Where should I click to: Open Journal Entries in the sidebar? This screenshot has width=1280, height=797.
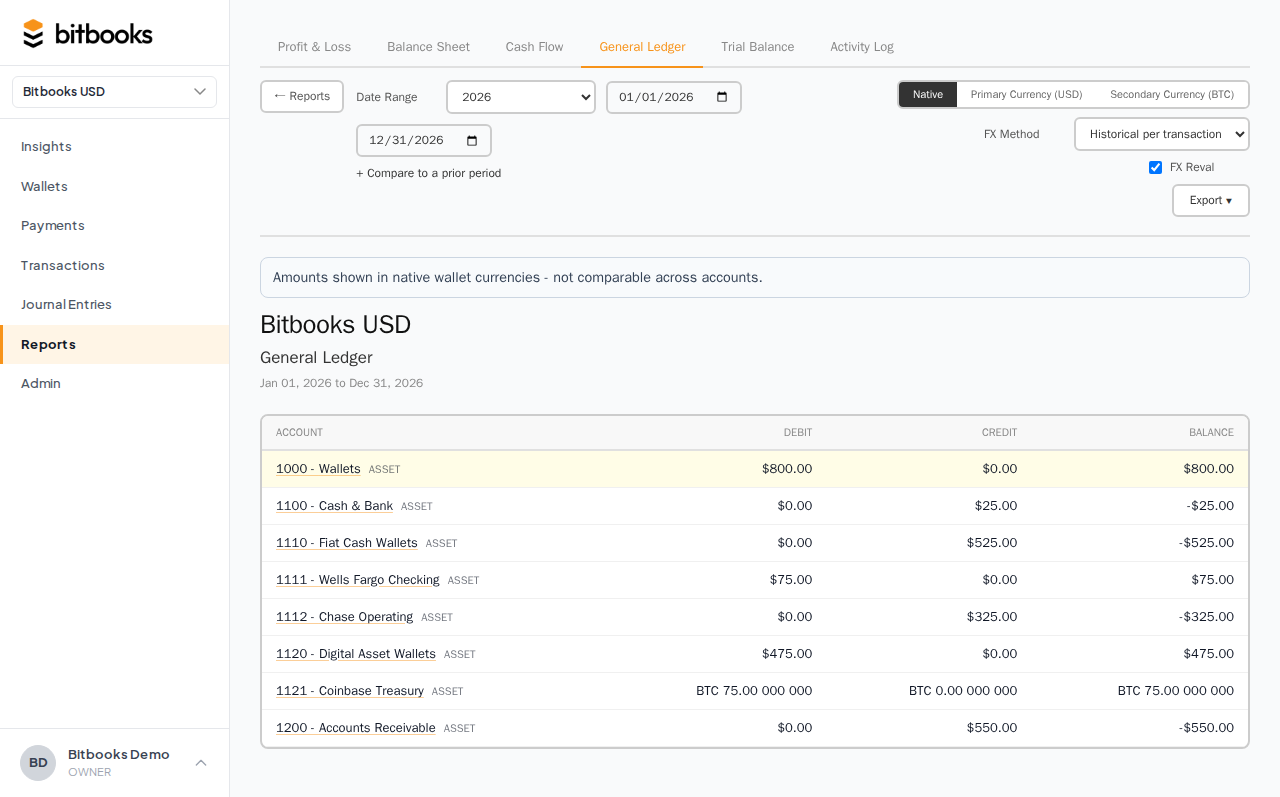114,305
